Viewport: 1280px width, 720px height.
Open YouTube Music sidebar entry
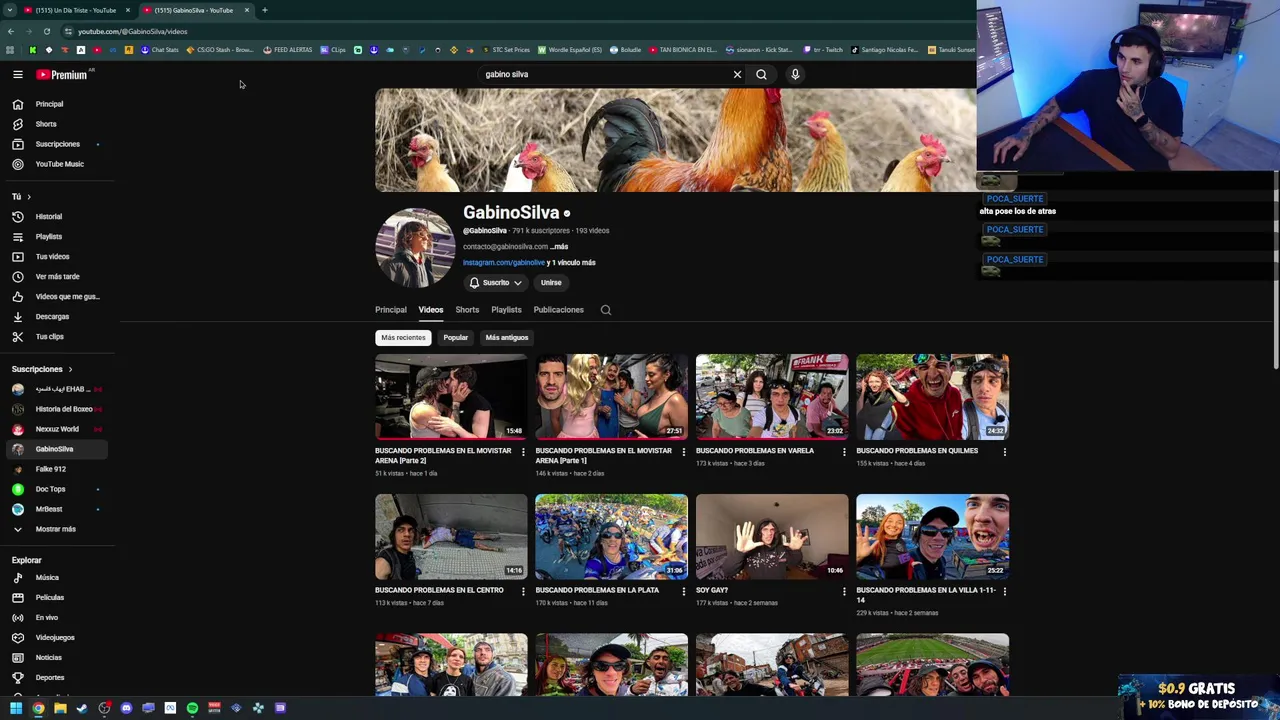56,164
